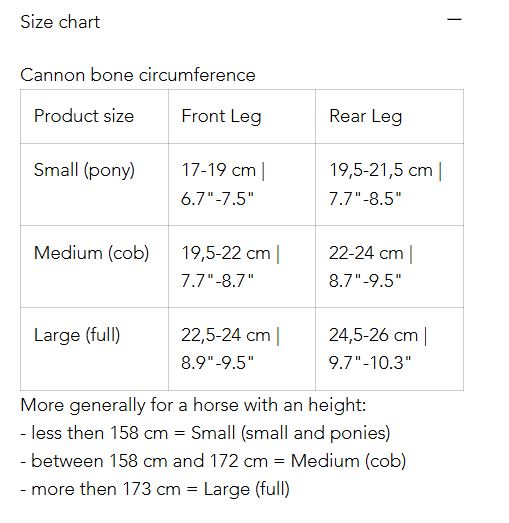509x523 pixels.
Task: Select the Cannon bone circumference caption
Action: tap(138, 75)
